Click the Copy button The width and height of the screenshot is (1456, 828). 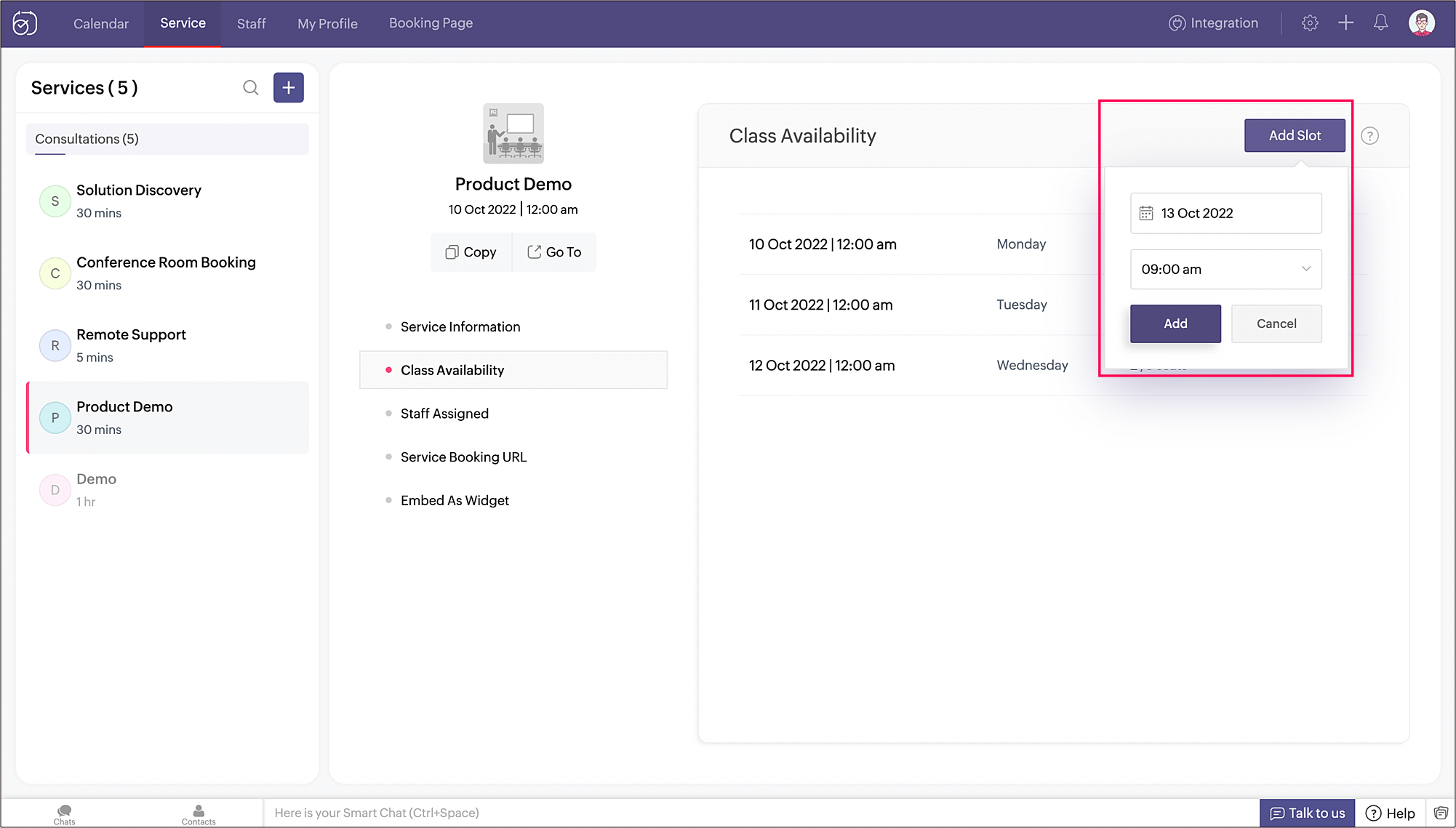pyautogui.click(x=471, y=252)
